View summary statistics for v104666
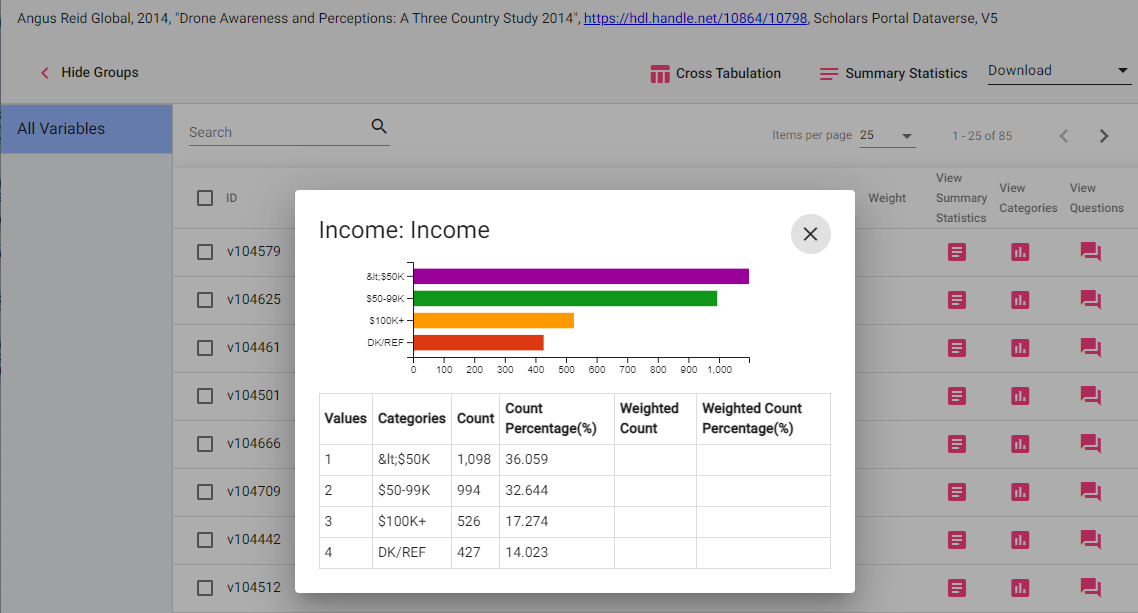The image size is (1138, 613). (x=956, y=444)
